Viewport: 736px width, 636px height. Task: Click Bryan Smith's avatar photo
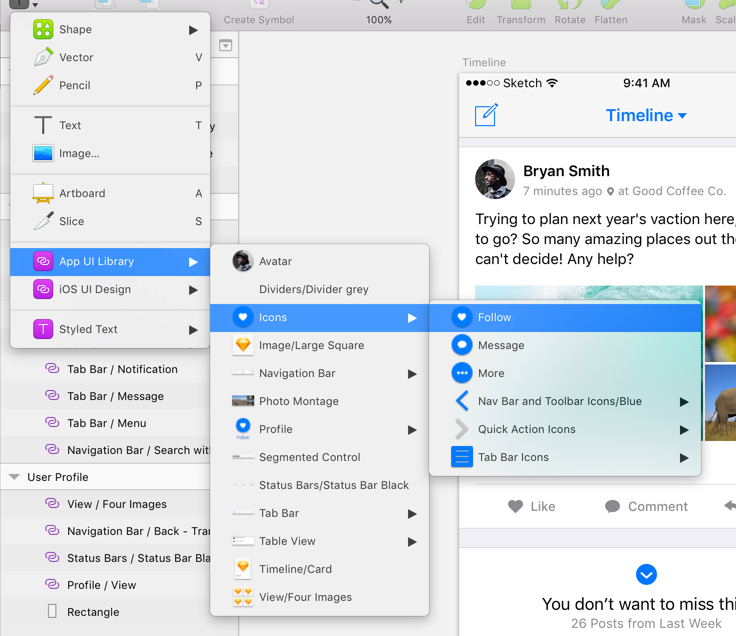click(495, 179)
